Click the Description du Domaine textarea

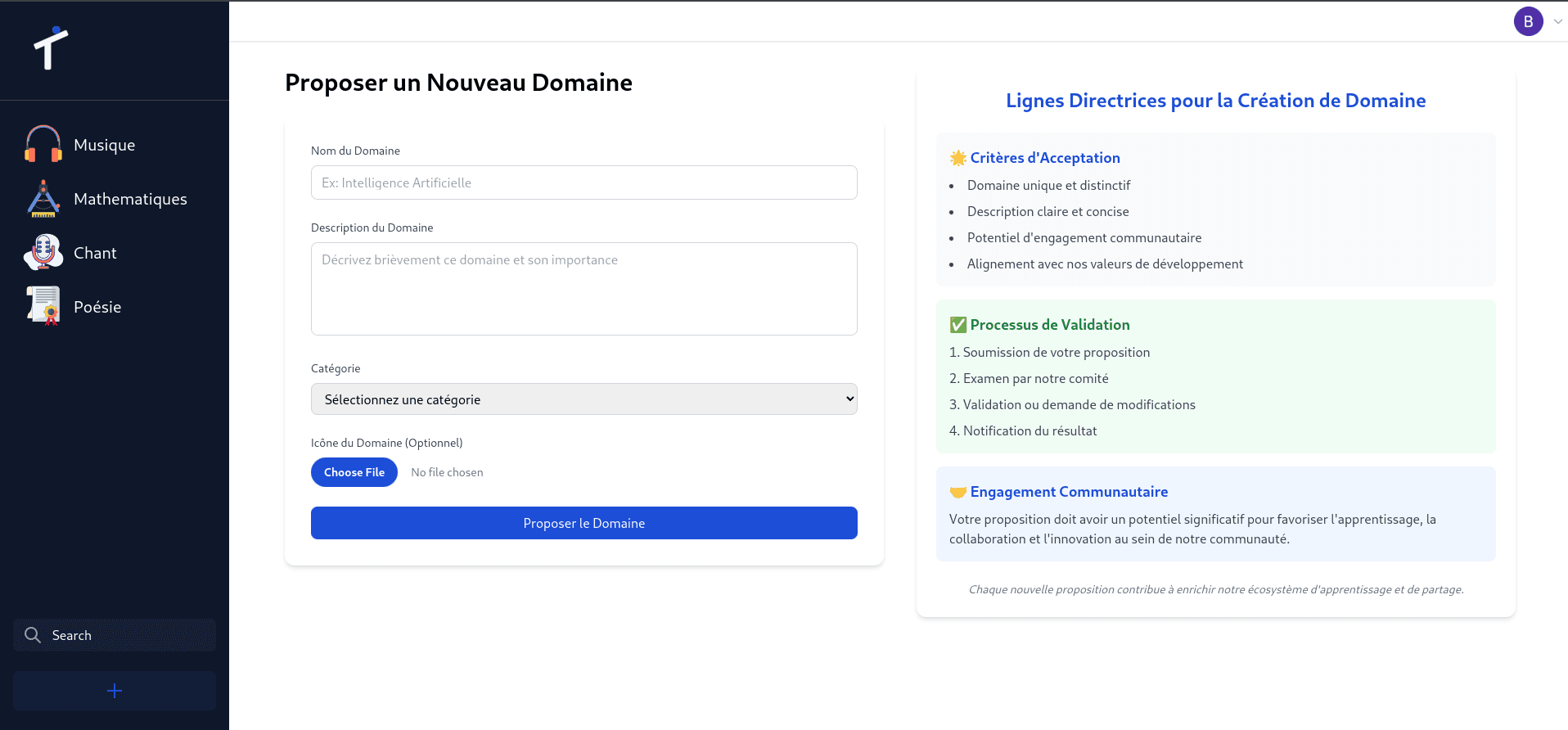pos(584,289)
